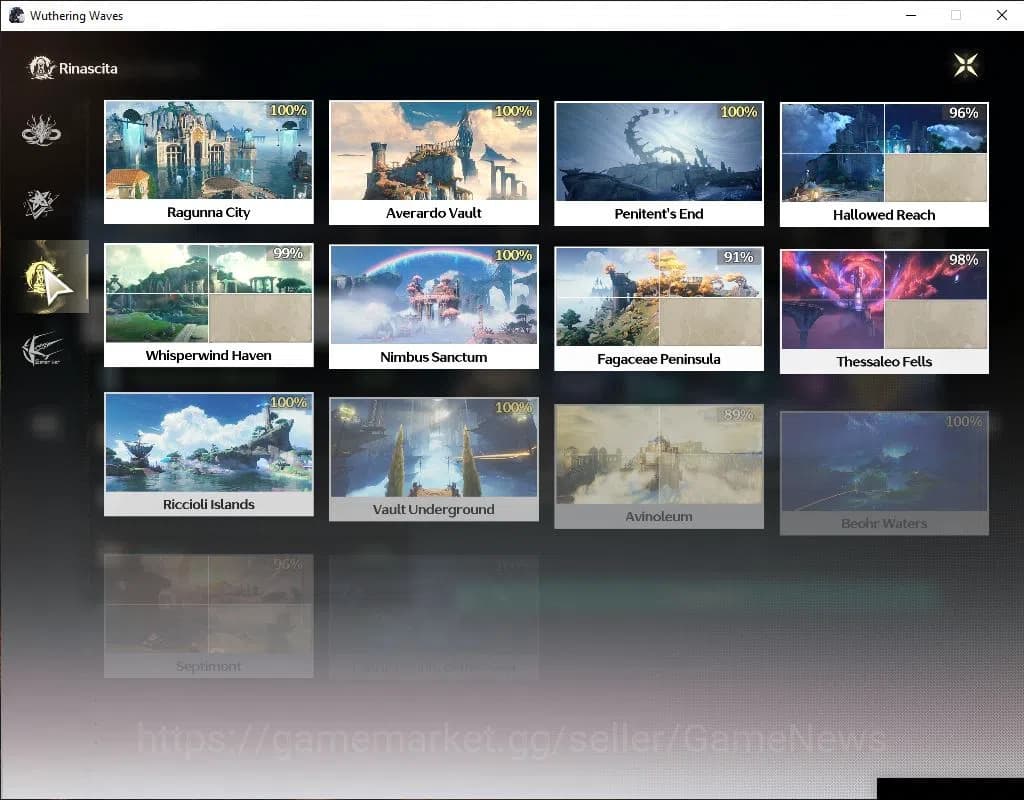Click the Rinascita region title text

pyautogui.click(x=88, y=69)
